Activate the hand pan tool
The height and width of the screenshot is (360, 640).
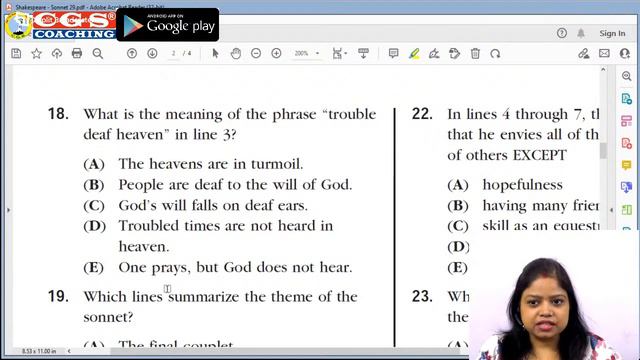(x=236, y=53)
